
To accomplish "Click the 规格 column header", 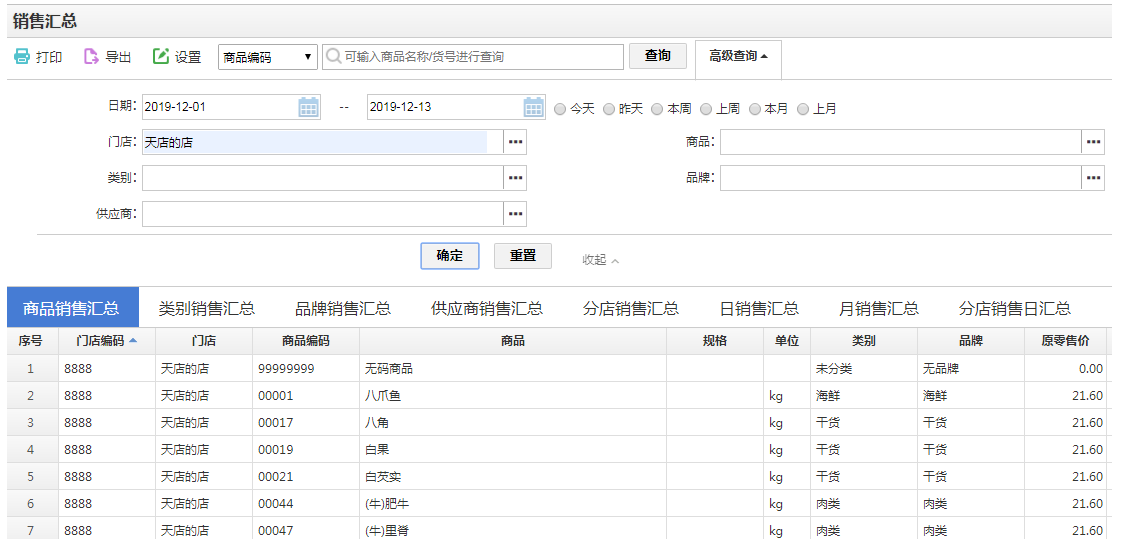I will pos(715,341).
